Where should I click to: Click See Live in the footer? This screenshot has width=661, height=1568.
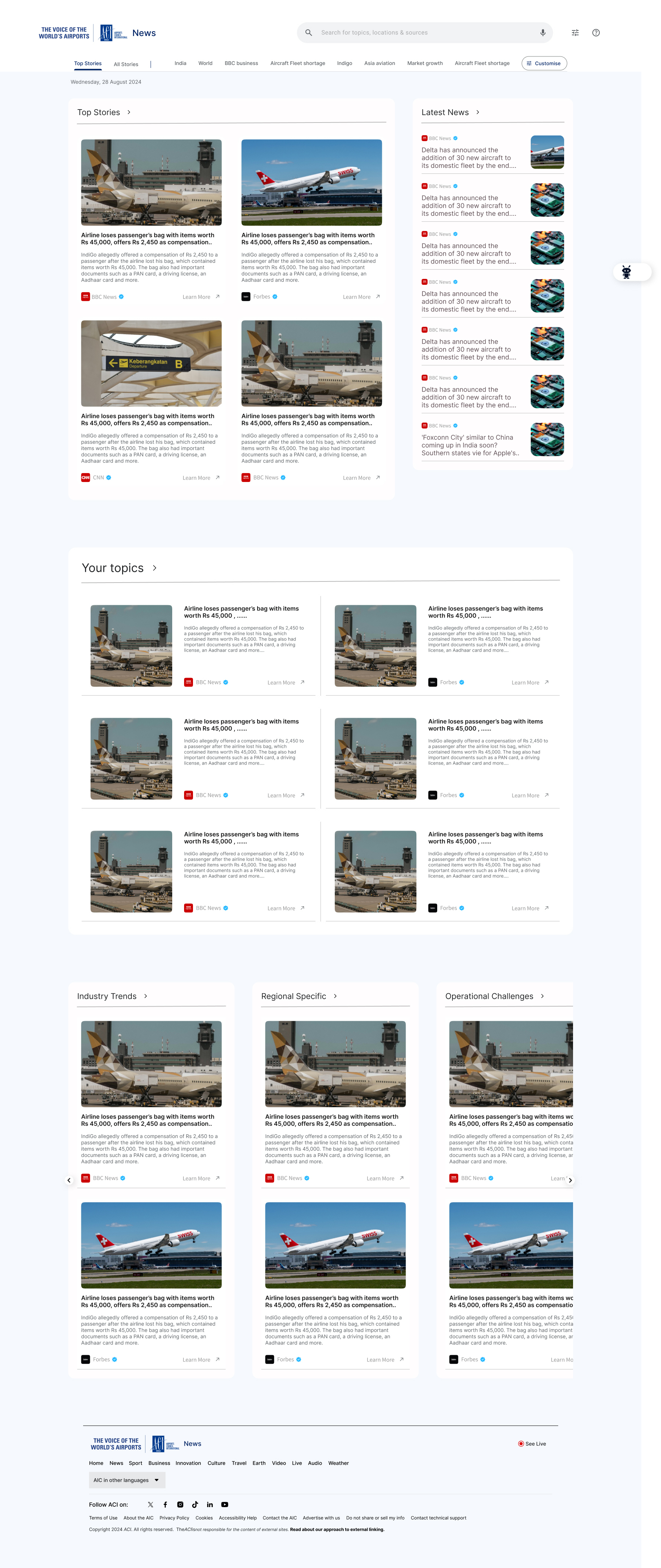532,1443
